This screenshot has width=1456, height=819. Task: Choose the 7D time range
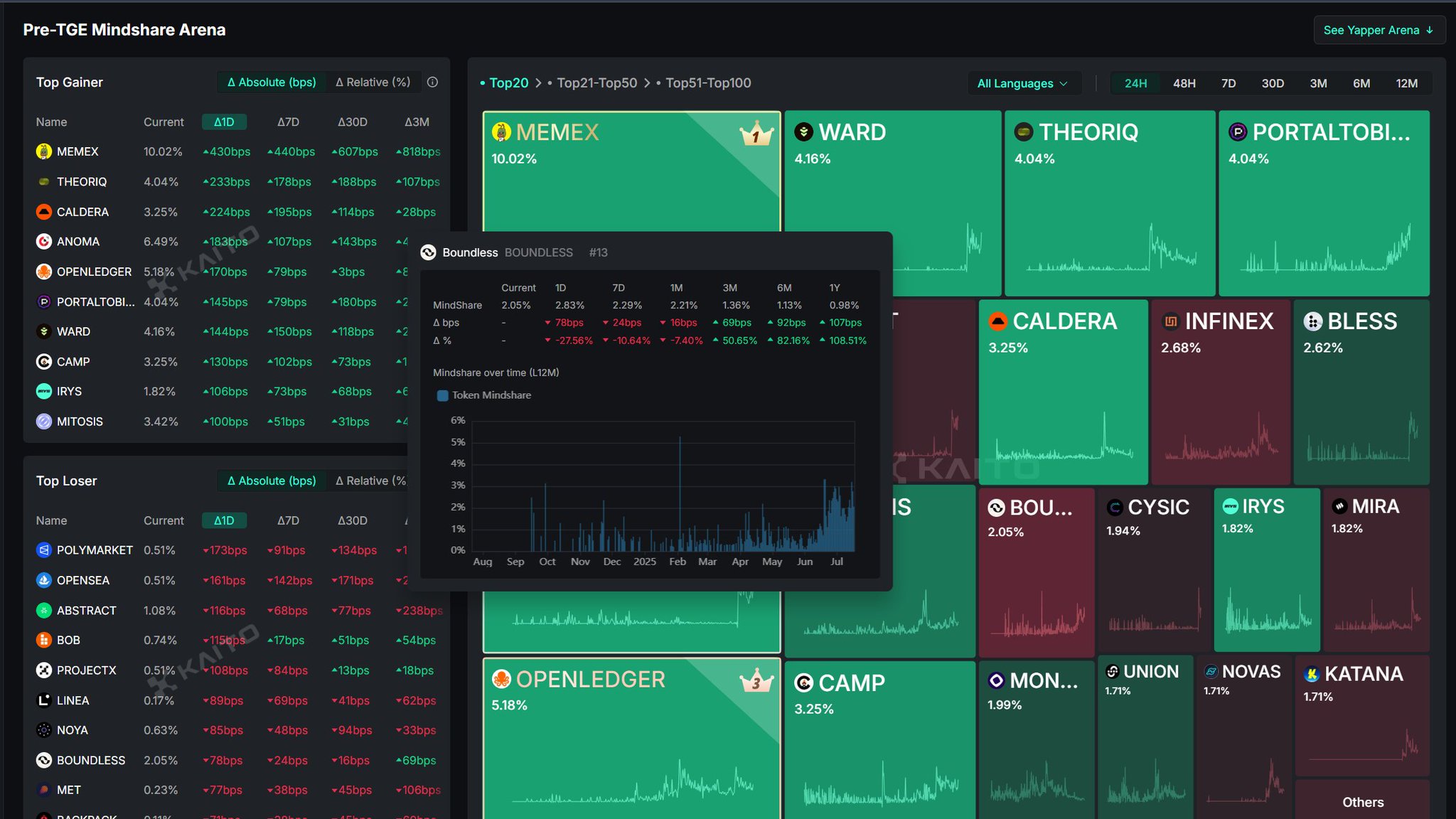click(x=1228, y=83)
